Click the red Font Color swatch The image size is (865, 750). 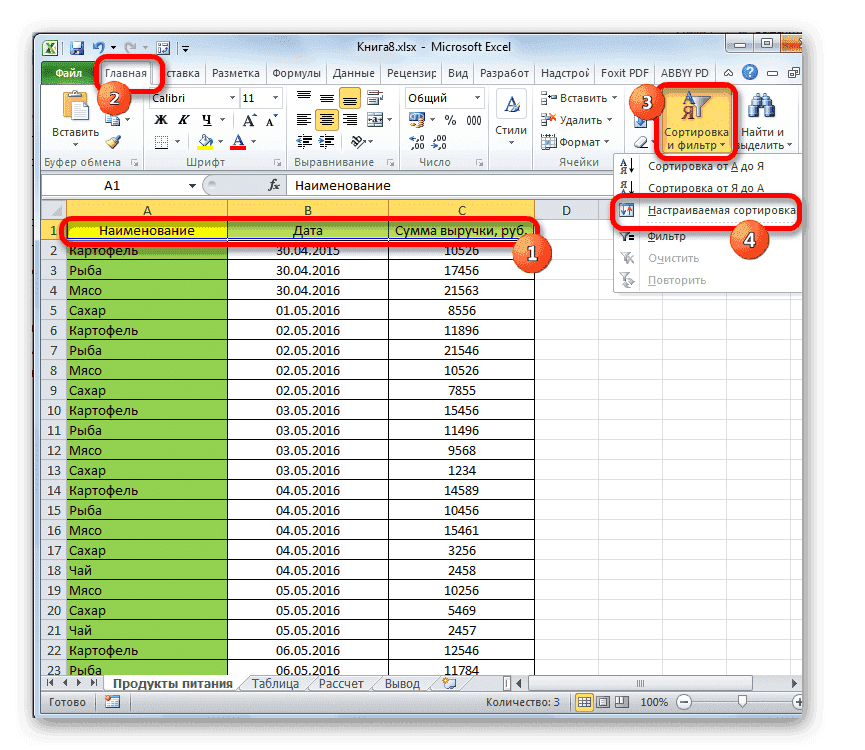point(237,143)
